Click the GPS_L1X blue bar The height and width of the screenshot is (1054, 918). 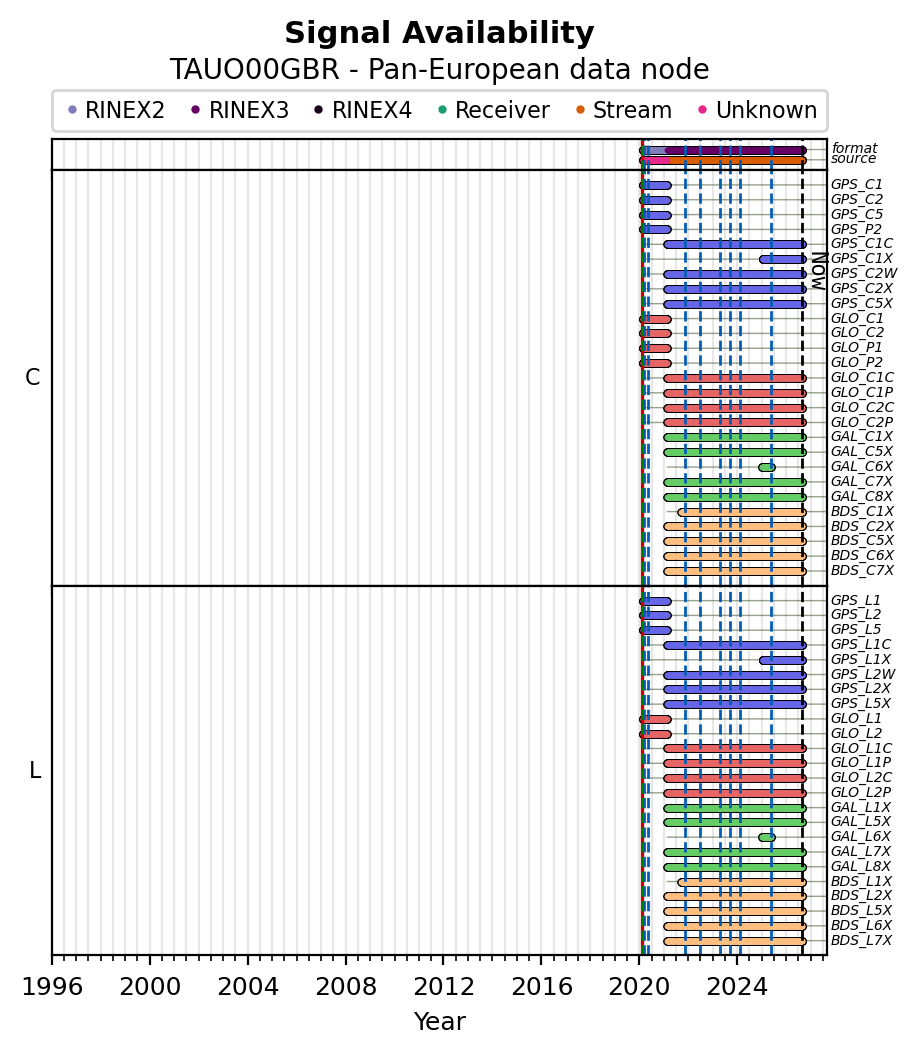click(x=782, y=661)
